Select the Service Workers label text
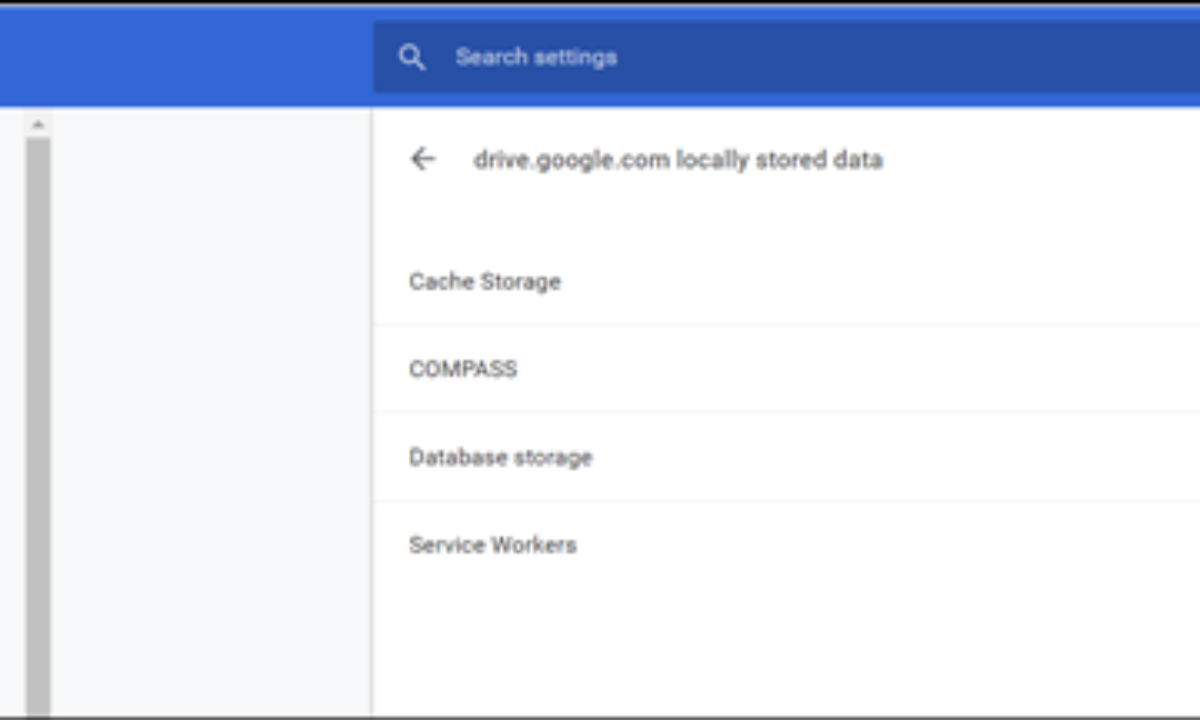1200x720 pixels. click(x=492, y=545)
